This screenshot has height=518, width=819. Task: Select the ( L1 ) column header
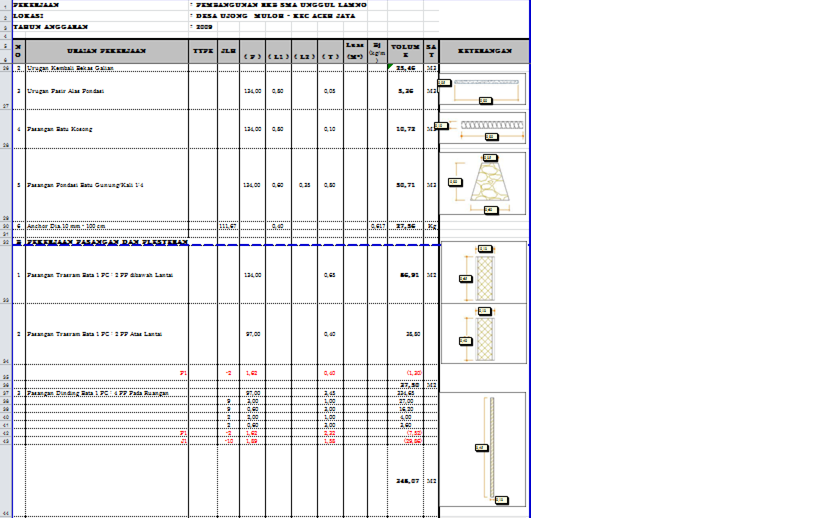click(278, 51)
